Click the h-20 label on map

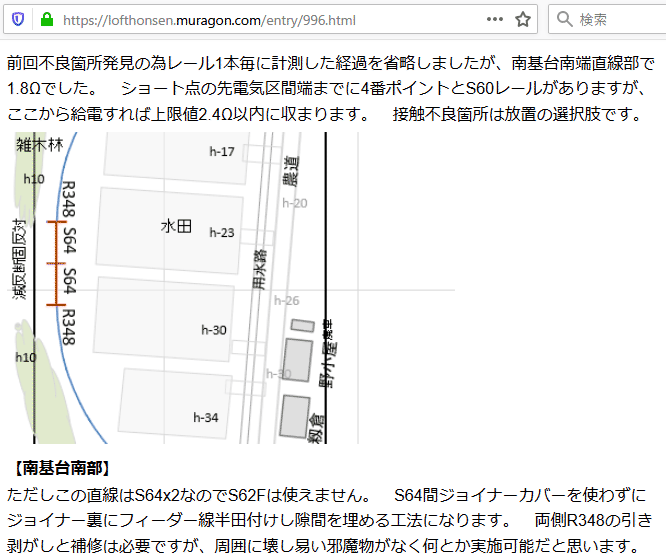click(295, 203)
